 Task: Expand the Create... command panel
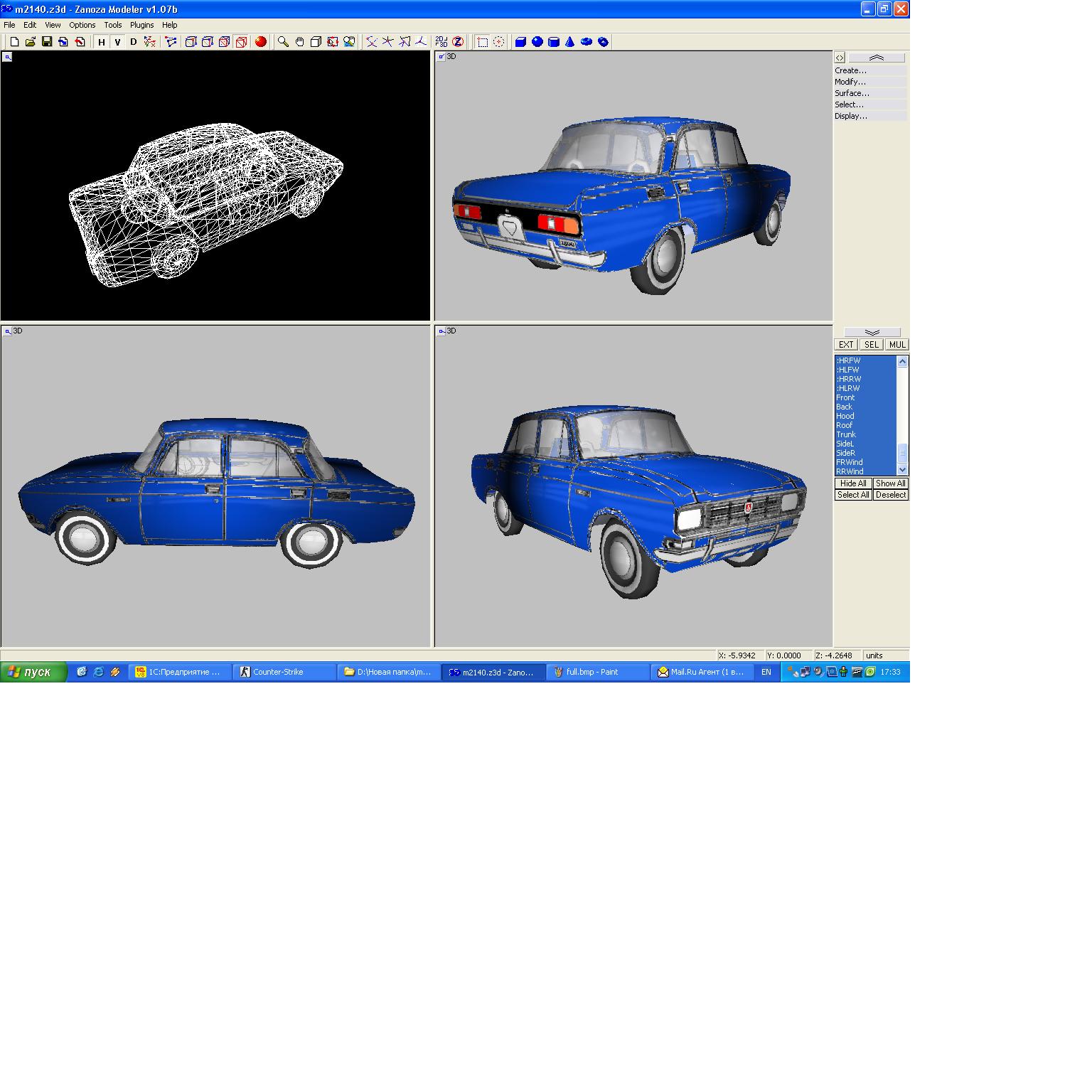850,70
